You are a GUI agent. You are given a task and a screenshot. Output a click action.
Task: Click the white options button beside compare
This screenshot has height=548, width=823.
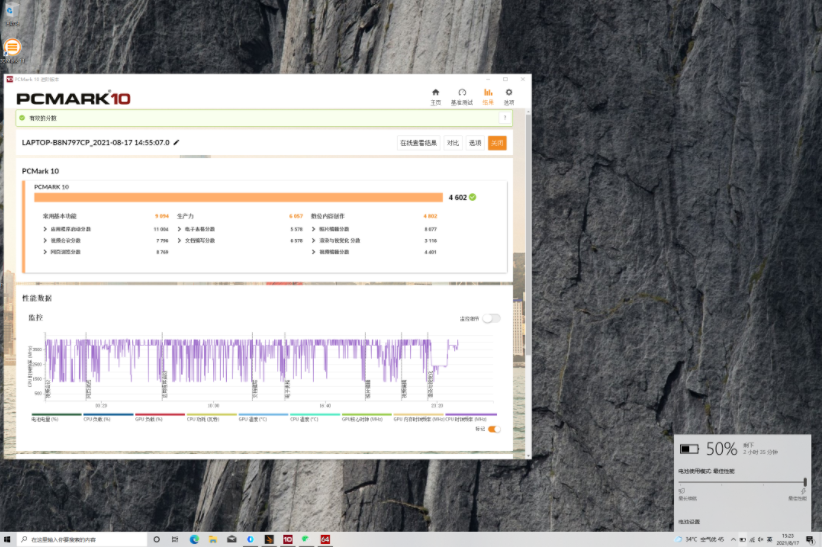coord(475,143)
